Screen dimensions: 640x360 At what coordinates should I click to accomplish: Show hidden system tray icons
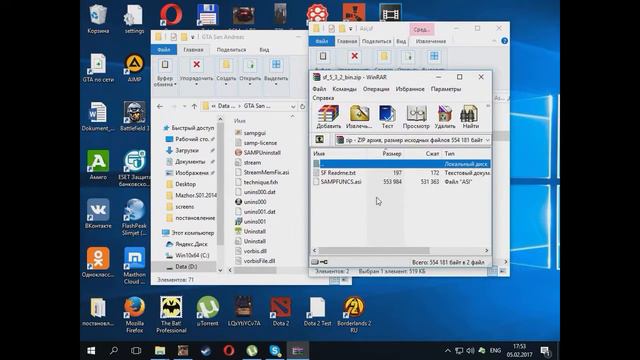448,351
